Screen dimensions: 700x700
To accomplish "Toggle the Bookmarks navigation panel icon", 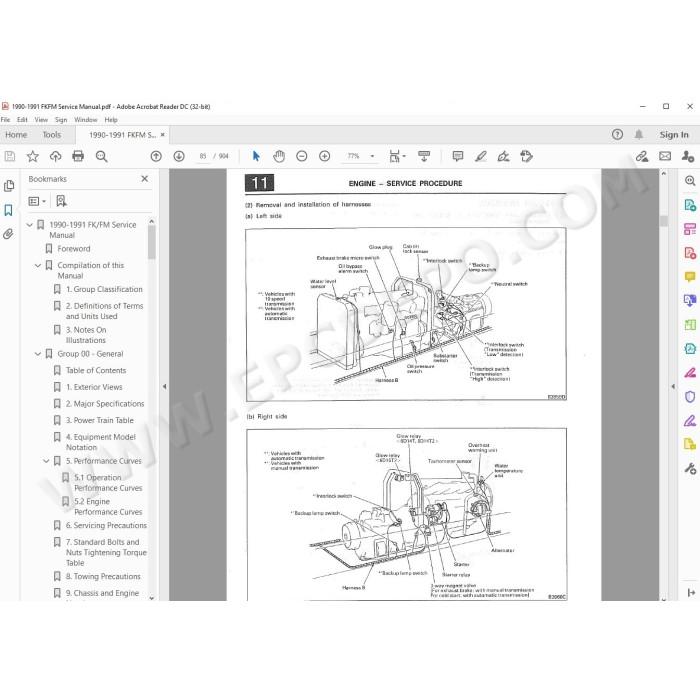I will click(x=8, y=210).
